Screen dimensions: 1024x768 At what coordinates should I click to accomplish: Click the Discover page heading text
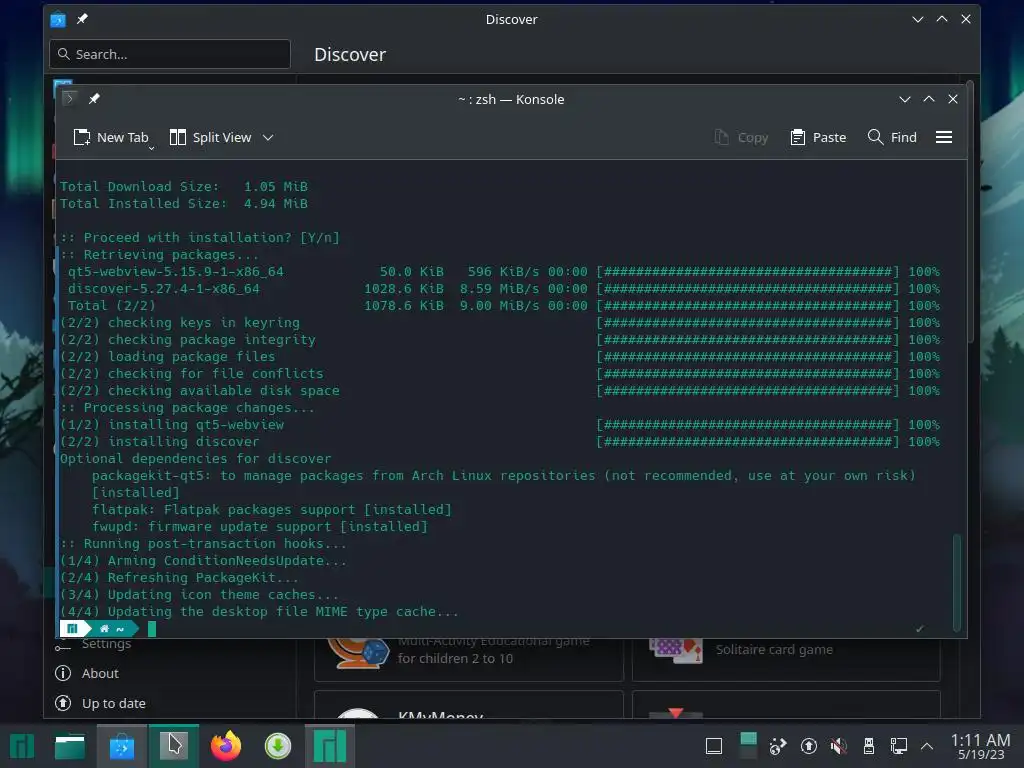coord(350,54)
